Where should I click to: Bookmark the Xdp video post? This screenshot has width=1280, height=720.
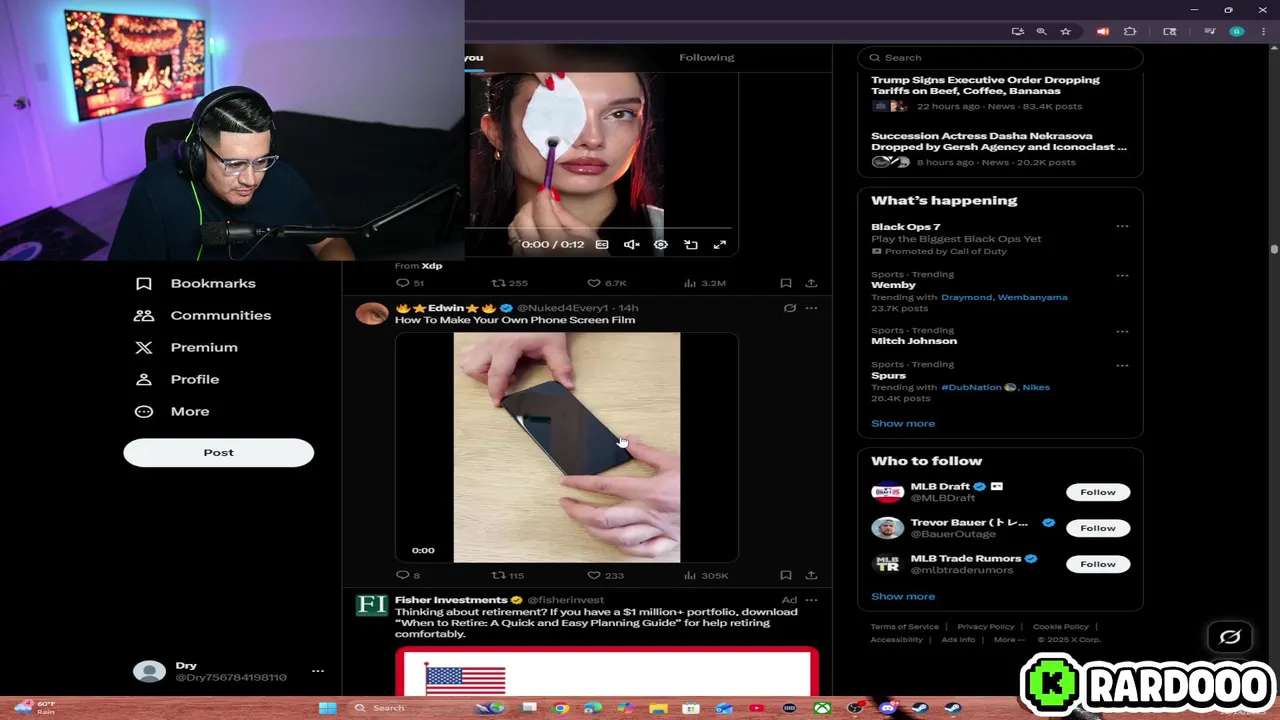pos(786,283)
